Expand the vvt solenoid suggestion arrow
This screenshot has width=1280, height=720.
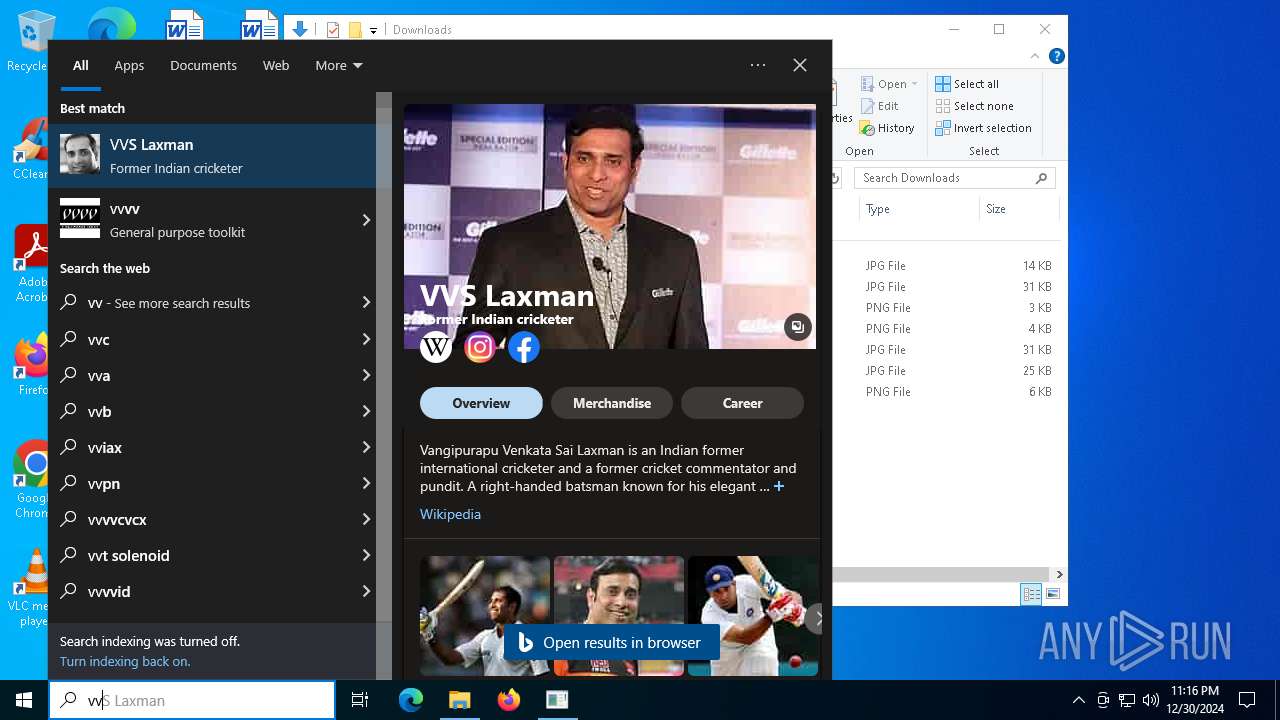[366, 556]
